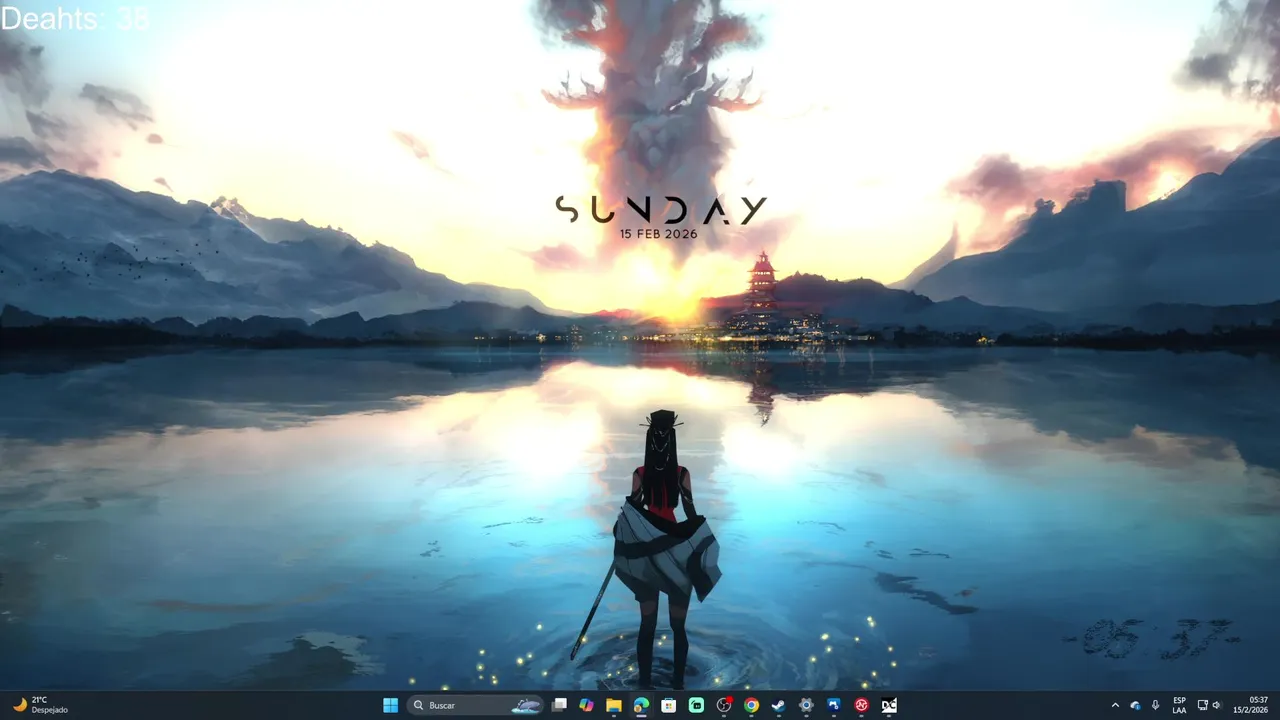This screenshot has width=1280, height=720.
Task: Open Google Chrome from the taskbar
Action: tap(751, 705)
